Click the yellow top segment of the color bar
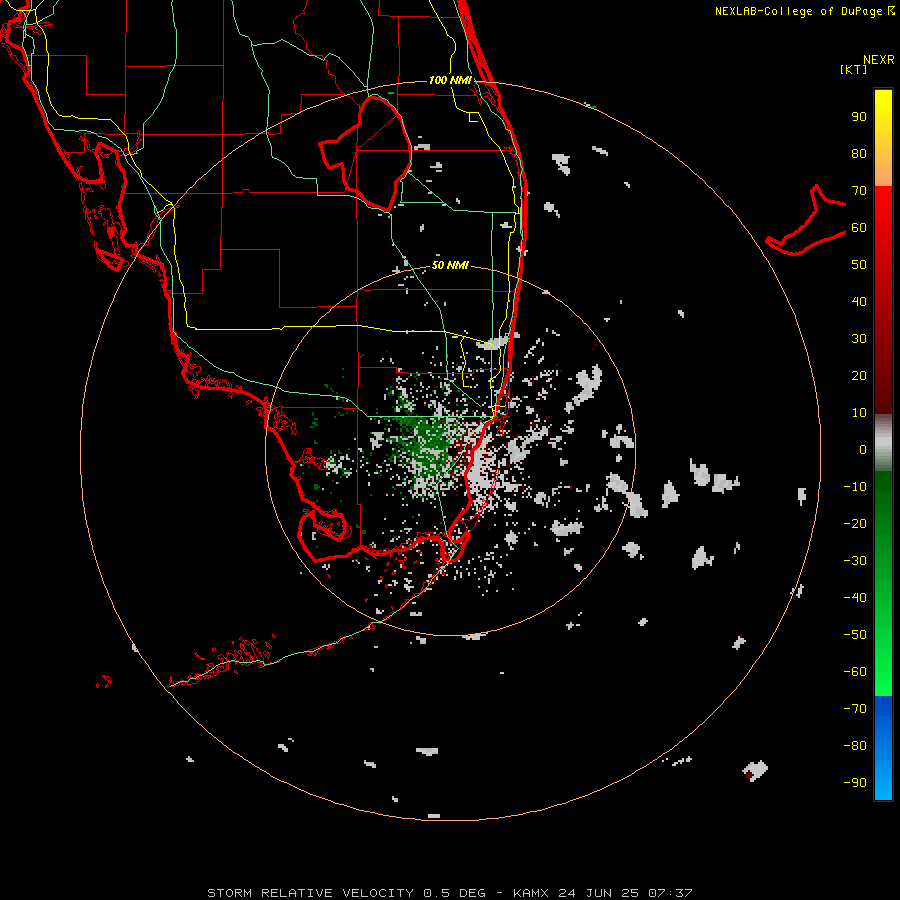 pos(883,138)
